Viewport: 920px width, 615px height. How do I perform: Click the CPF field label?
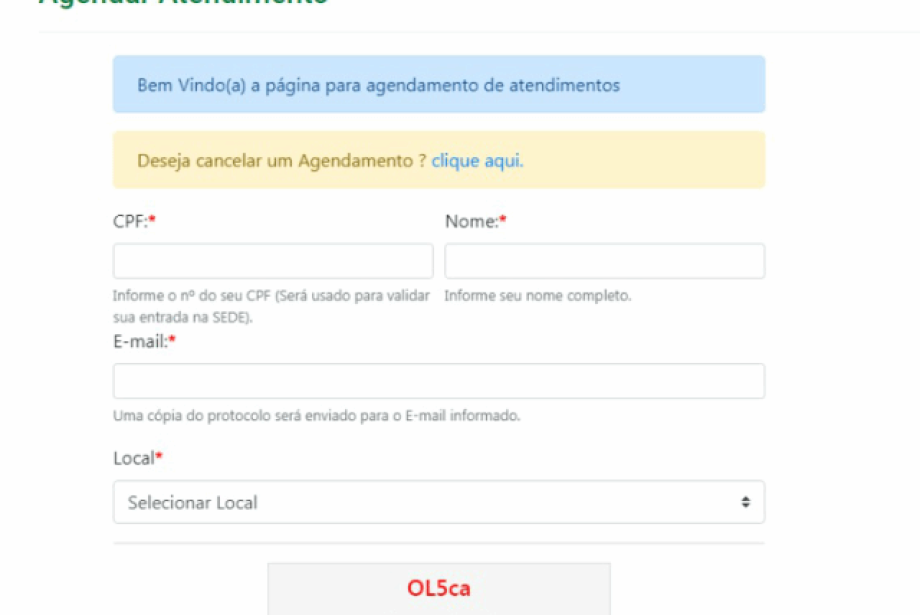(x=129, y=221)
